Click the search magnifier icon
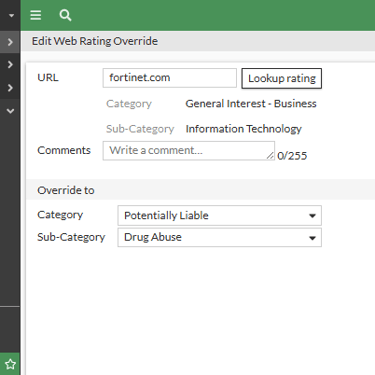The width and height of the screenshot is (375, 375). 65,15
